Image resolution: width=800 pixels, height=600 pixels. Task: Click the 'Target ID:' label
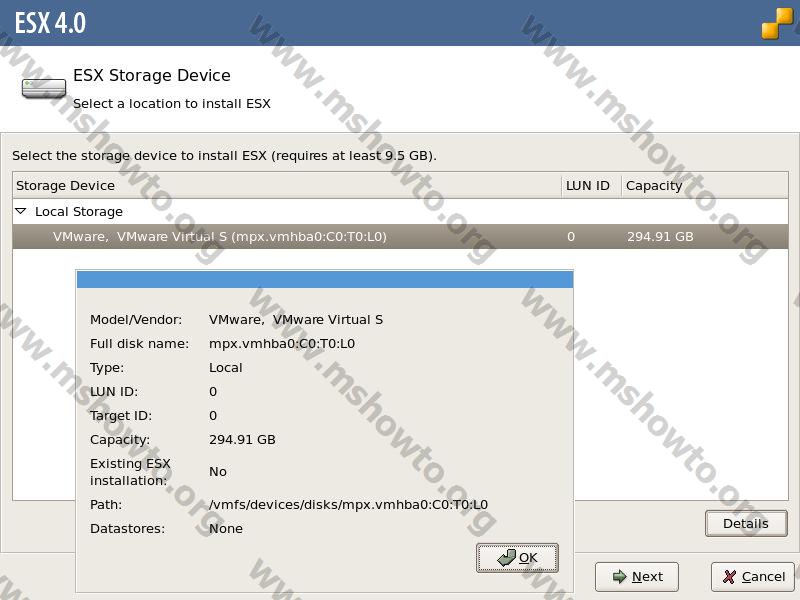point(121,416)
